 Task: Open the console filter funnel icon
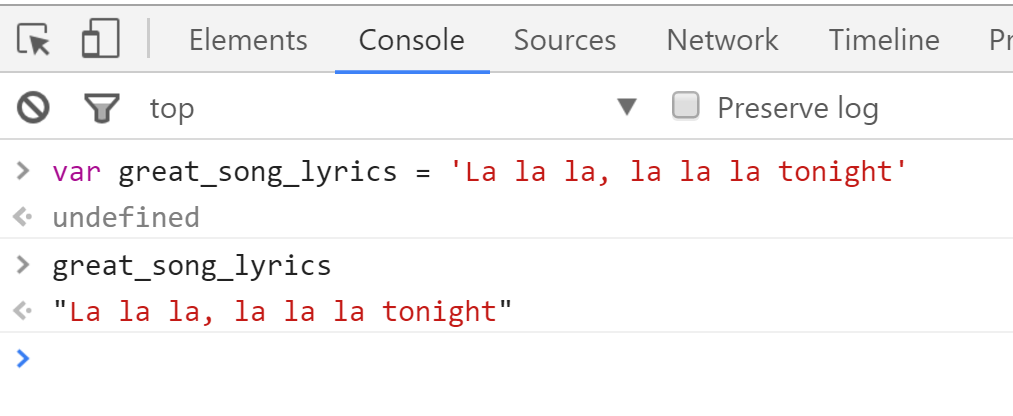101,107
